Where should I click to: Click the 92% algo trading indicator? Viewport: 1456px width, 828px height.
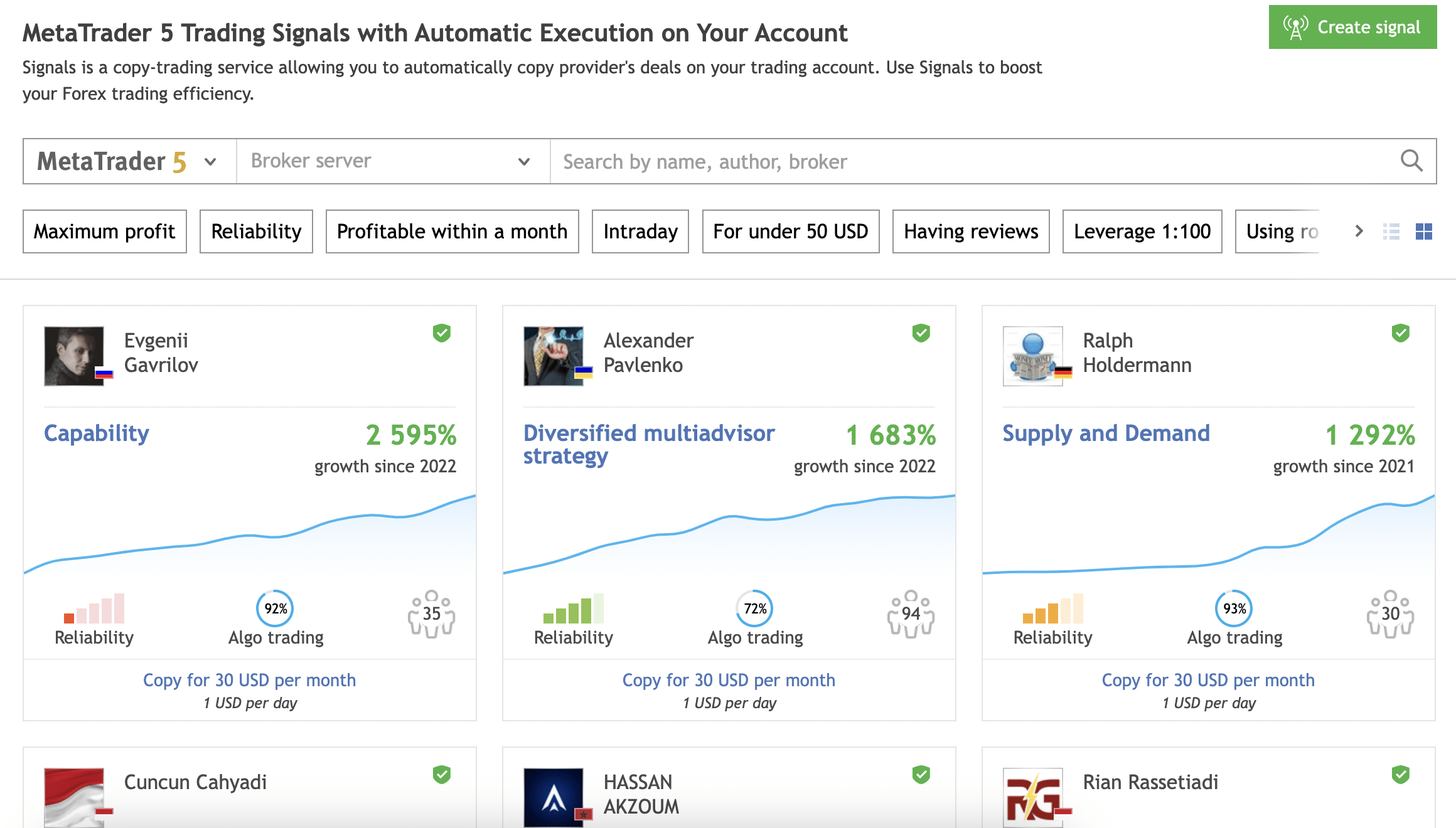pyautogui.click(x=276, y=608)
